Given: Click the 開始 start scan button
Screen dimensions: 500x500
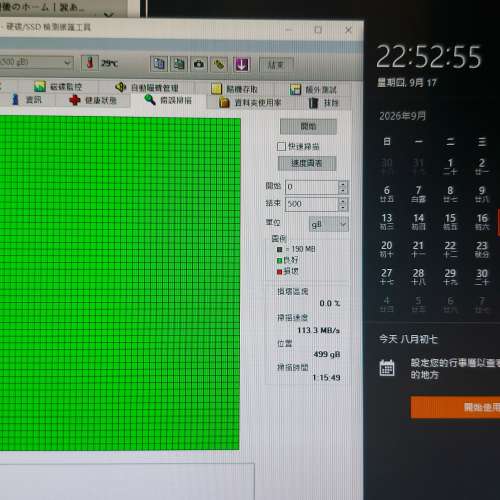Looking at the screenshot, I should point(308,126).
